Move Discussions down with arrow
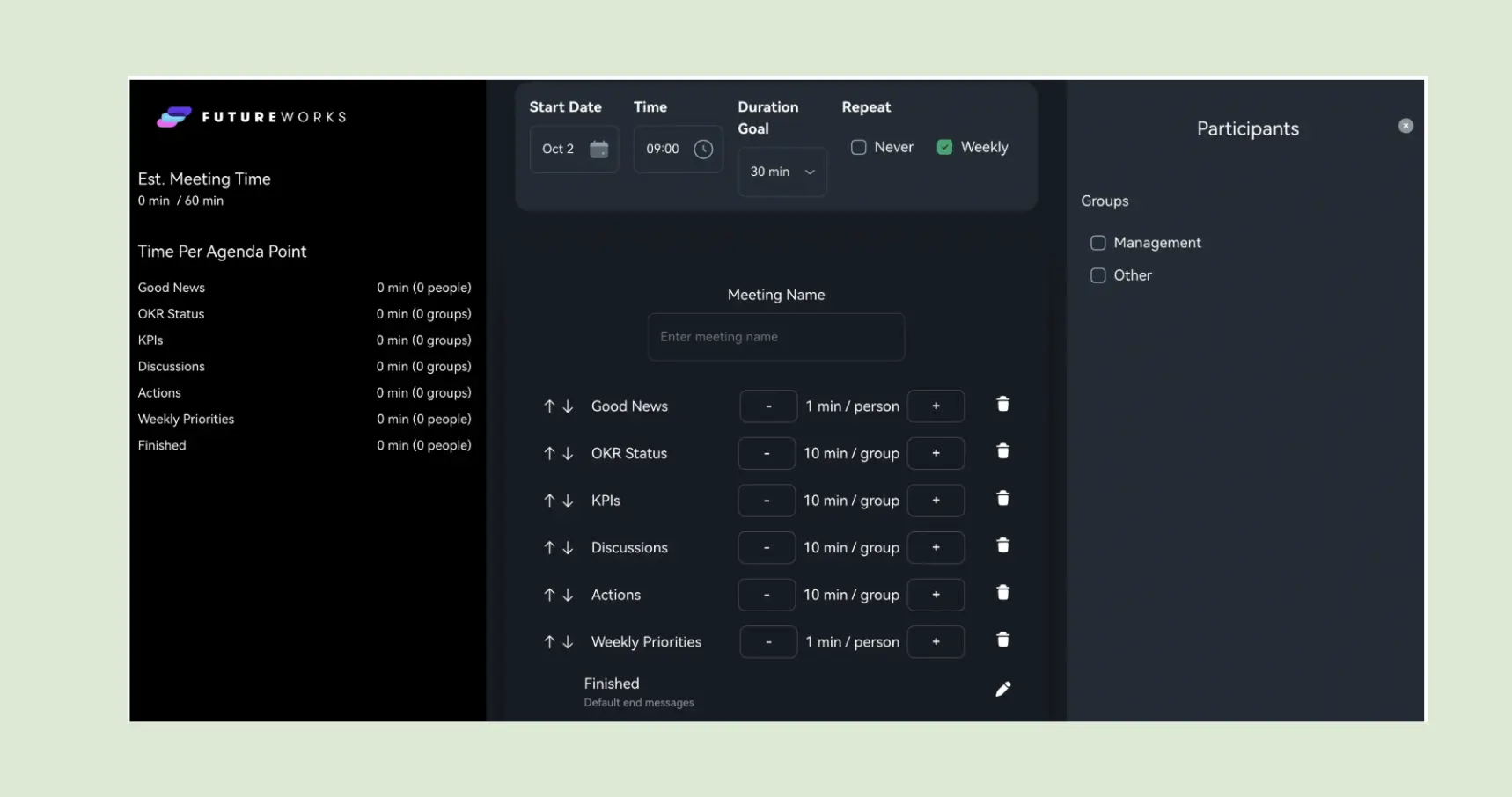Image resolution: width=1512 pixels, height=797 pixels. tap(568, 547)
